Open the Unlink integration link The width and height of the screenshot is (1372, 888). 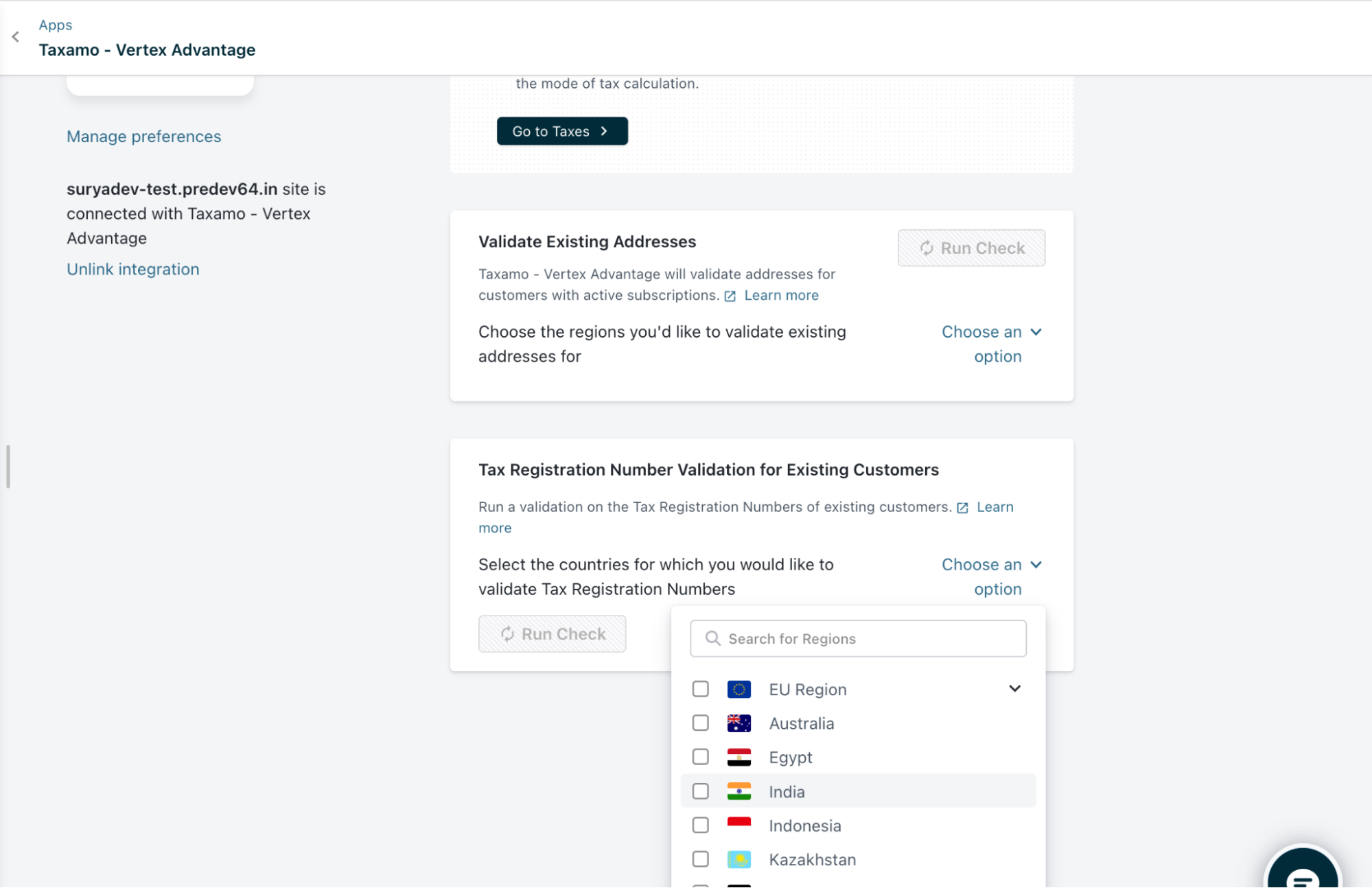point(132,269)
